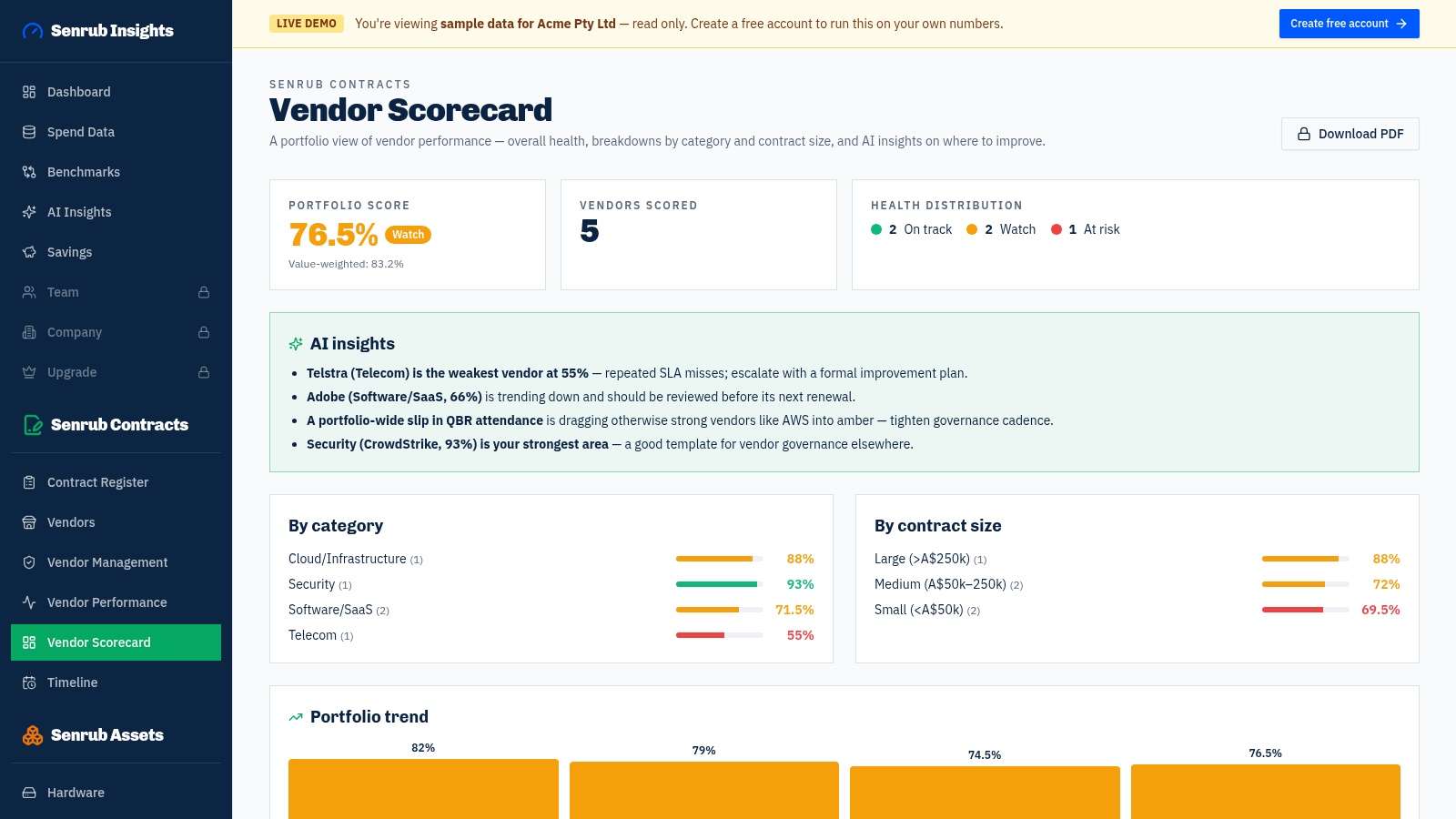
Task: Click the Team people icon
Action: [29, 292]
